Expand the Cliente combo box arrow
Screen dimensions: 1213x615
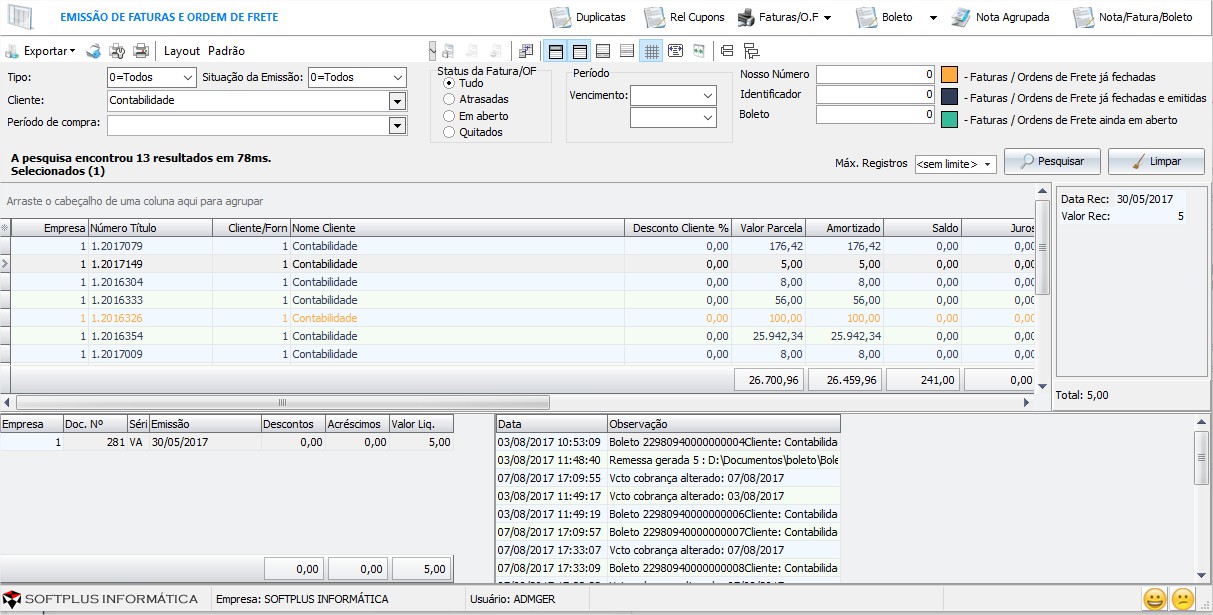coord(397,101)
